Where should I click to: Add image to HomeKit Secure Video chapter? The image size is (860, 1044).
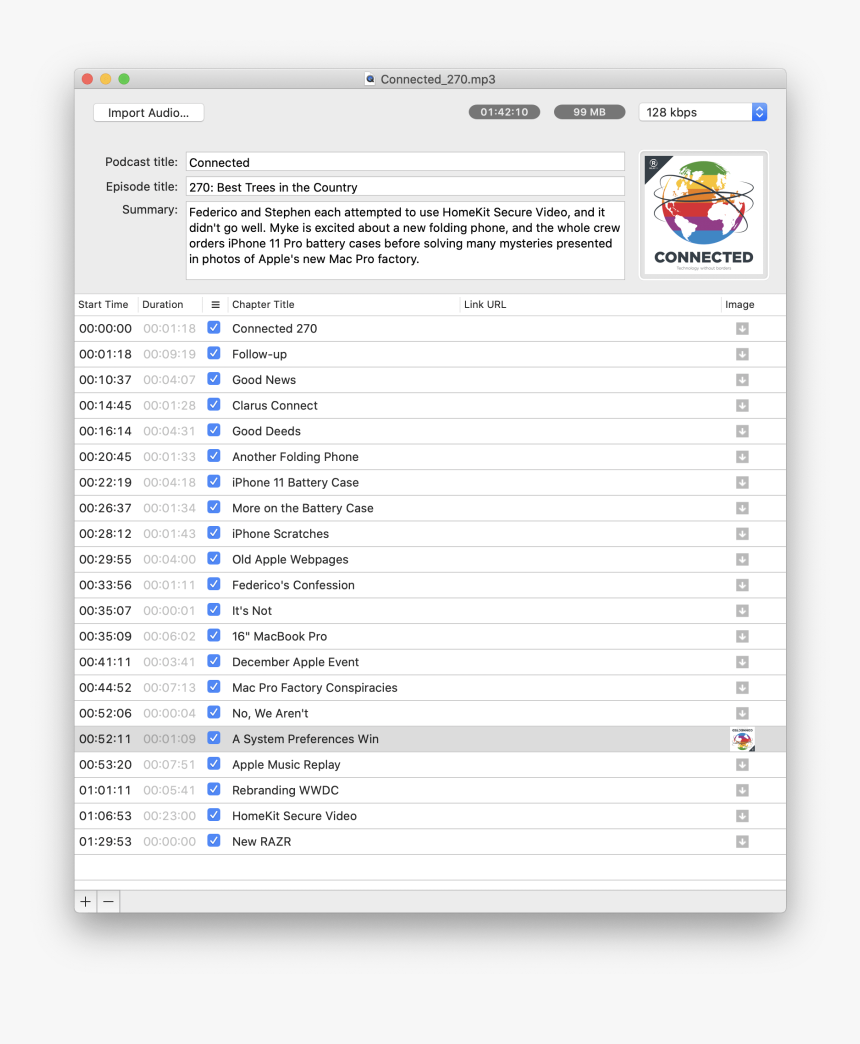point(742,816)
